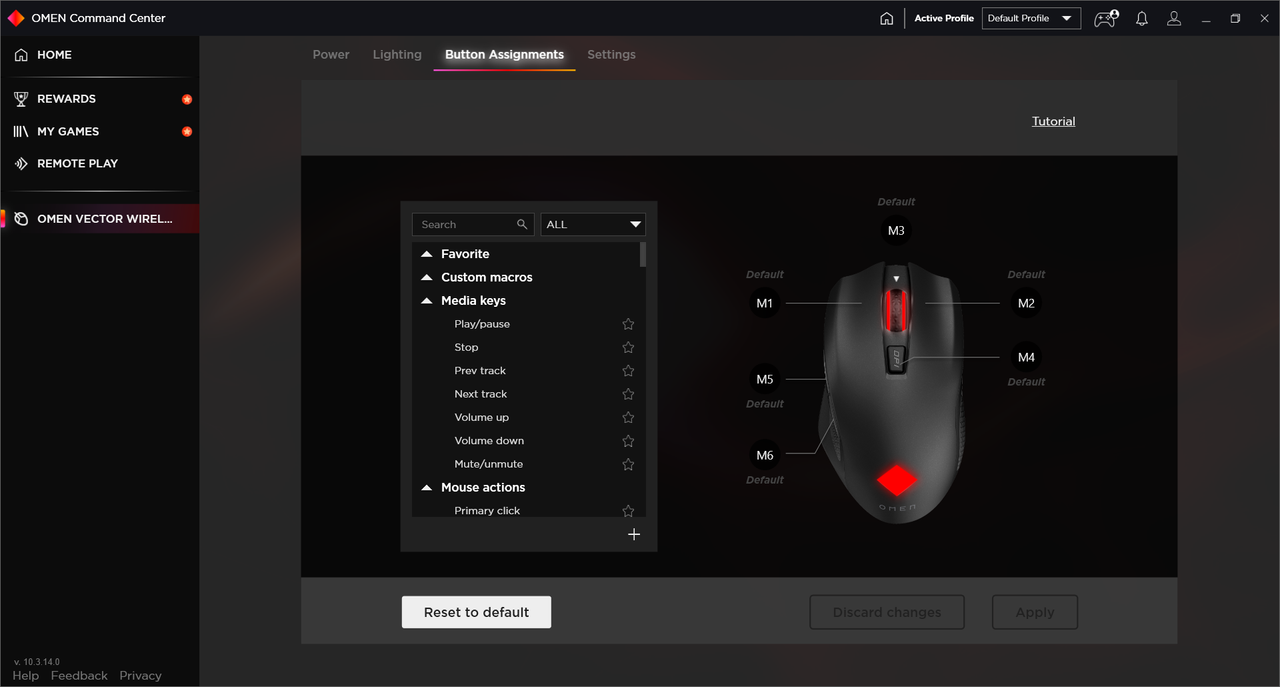Favorite the Stop action star
This screenshot has width=1280, height=687.
coord(628,347)
